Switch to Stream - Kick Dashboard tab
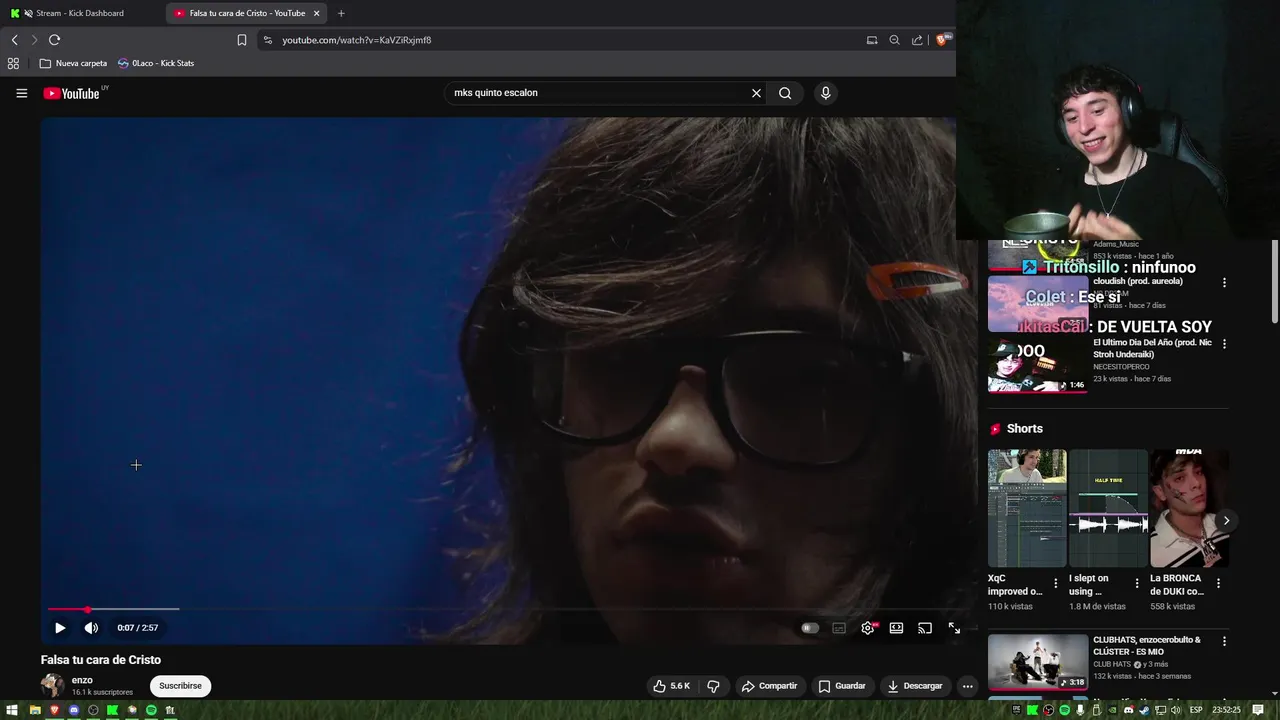 point(81,13)
